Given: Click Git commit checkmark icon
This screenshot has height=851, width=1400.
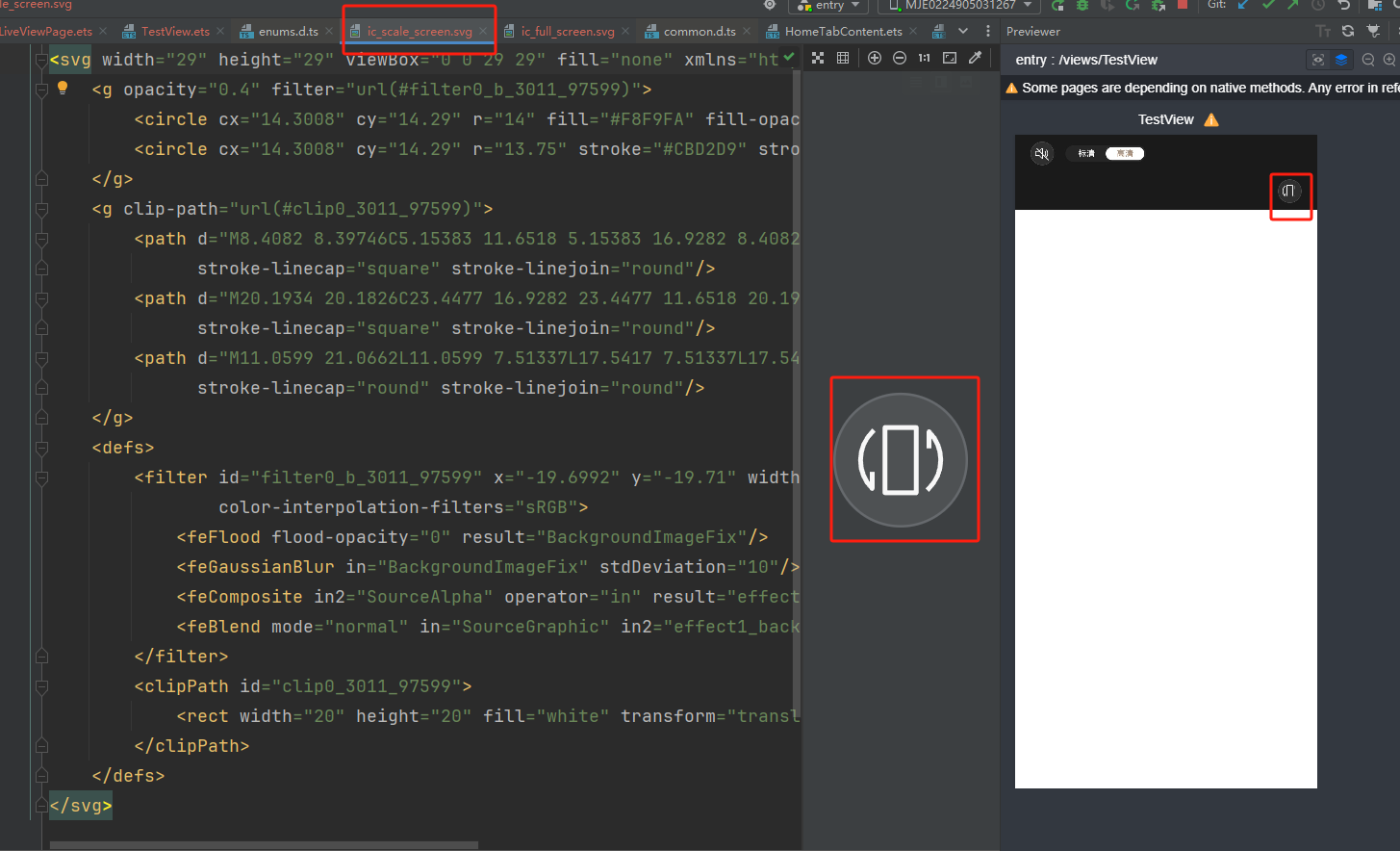Looking at the screenshot, I should [1268, 5].
